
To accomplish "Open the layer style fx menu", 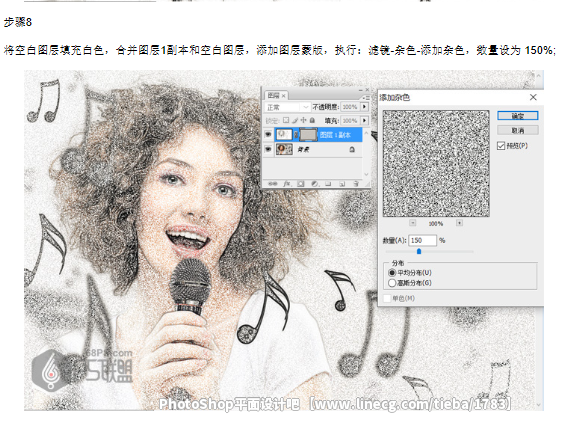I will coord(287,184).
